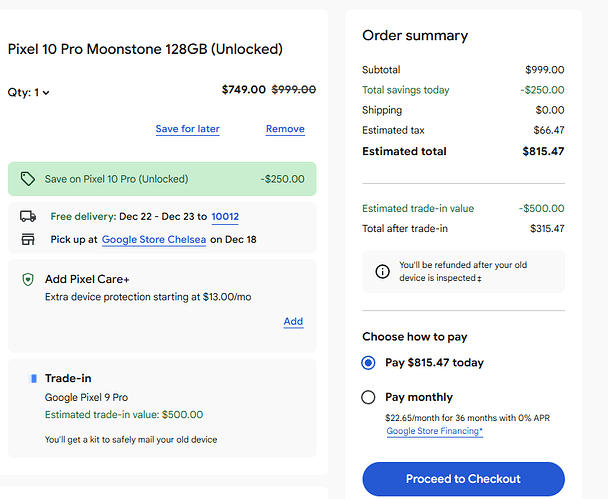This screenshot has height=499, width=608.
Task: Click the trade-in phone icon
Action: pyautogui.click(x=34, y=378)
